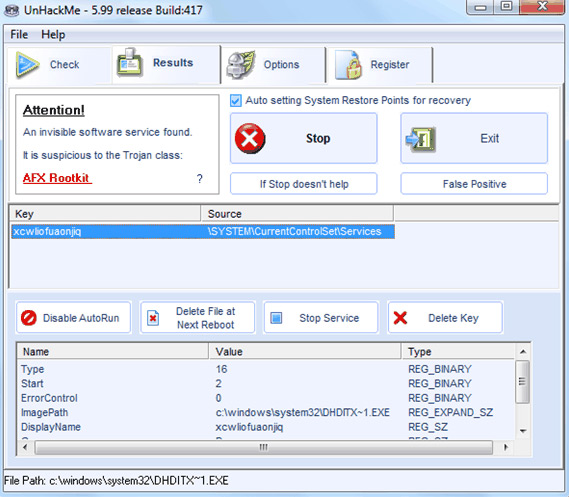This screenshot has width=569, height=497.
Task: Switch to the Results tab
Action: pos(166,64)
